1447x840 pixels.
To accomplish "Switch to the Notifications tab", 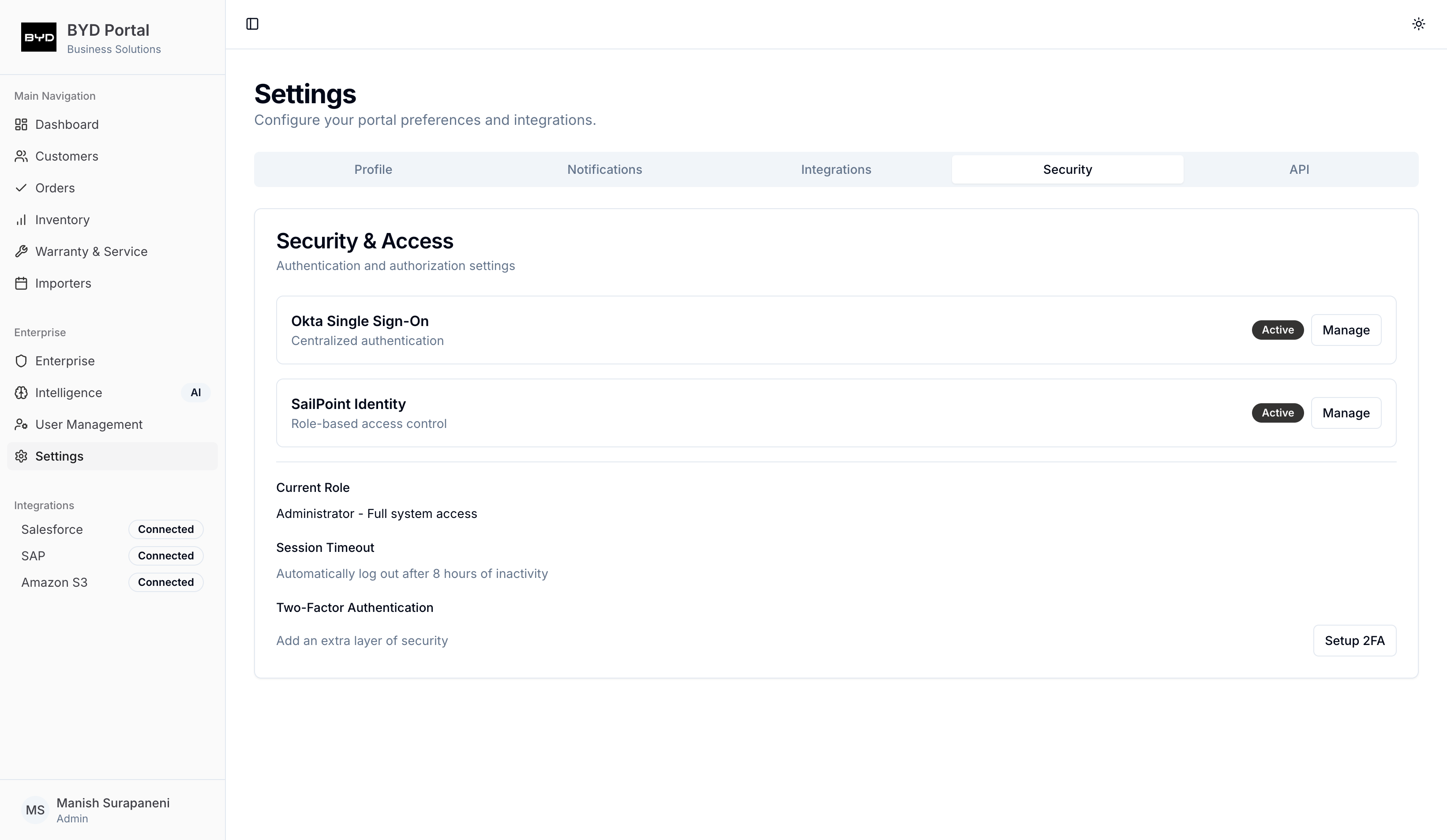I will click(605, 169).
